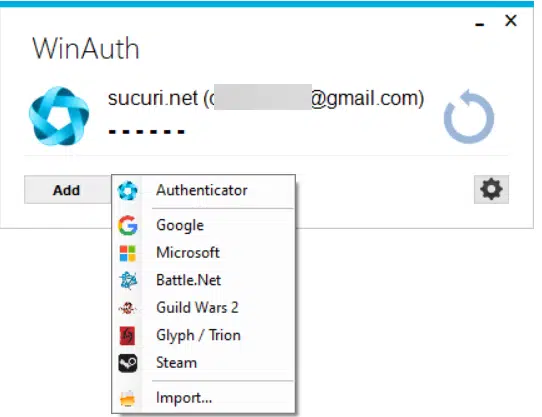Click the Guild Wars 2 icon
This screenshot has height=417, width=542.
pyautogui.click(x=127, y=308)
